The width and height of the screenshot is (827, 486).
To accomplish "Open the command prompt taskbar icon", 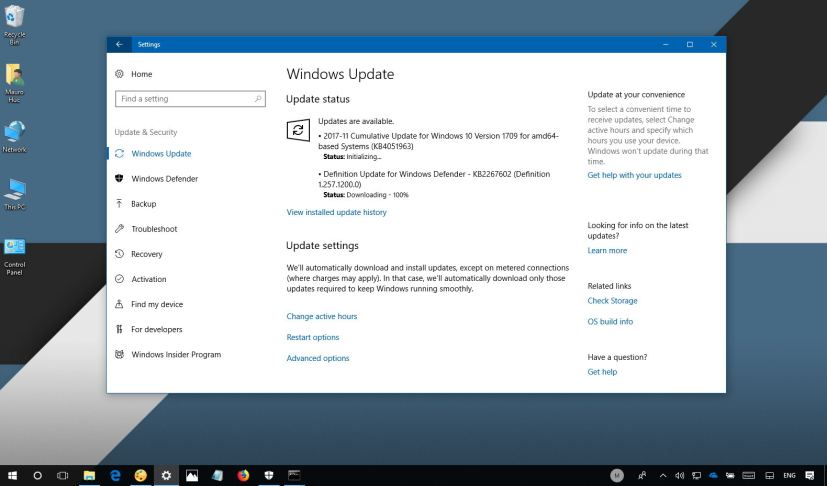I will [x=294, y=475].
